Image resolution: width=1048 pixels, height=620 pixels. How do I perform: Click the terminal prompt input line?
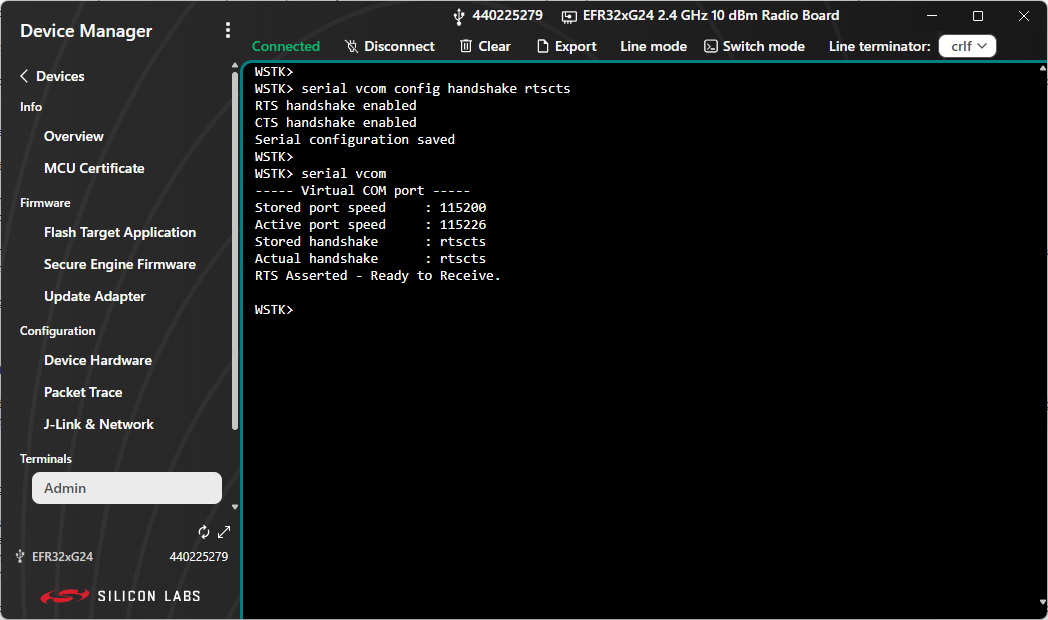click(x=274, y=310)
